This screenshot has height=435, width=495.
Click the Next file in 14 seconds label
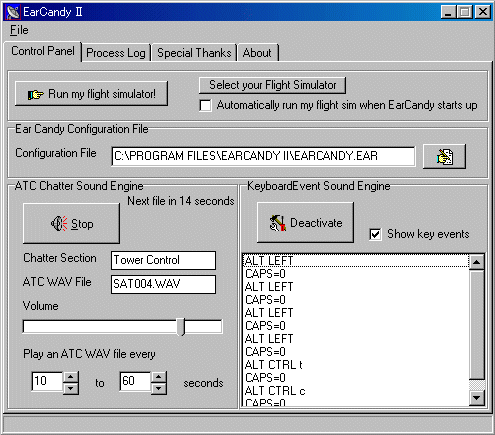181,201
